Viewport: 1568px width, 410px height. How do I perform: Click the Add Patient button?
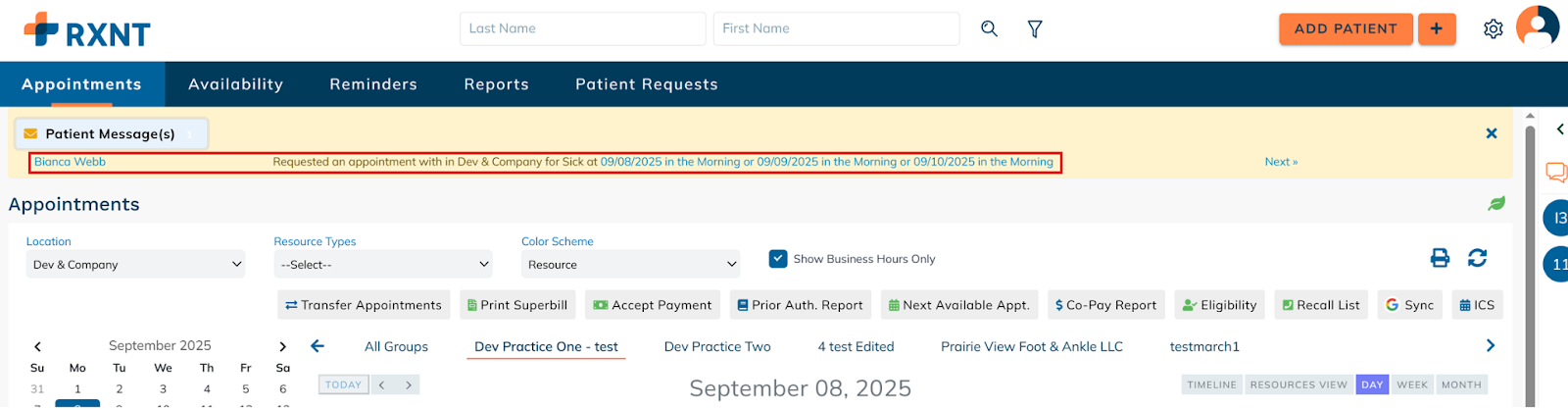coord(1346,28)
